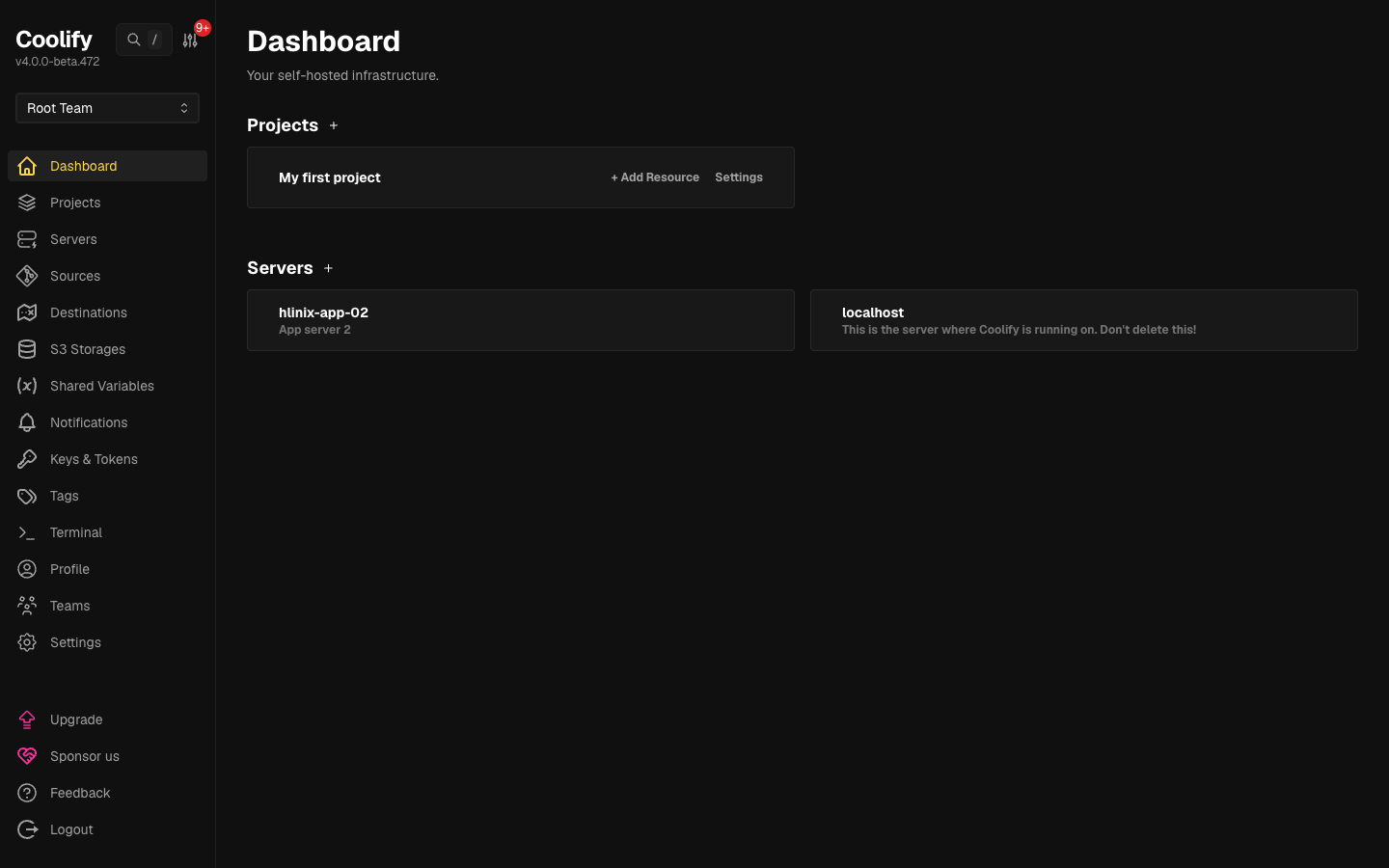The image size is (1389, 868).
Task: Navigate to the Sources menu item
Action: pyautogui.click(x=107, y=276)
